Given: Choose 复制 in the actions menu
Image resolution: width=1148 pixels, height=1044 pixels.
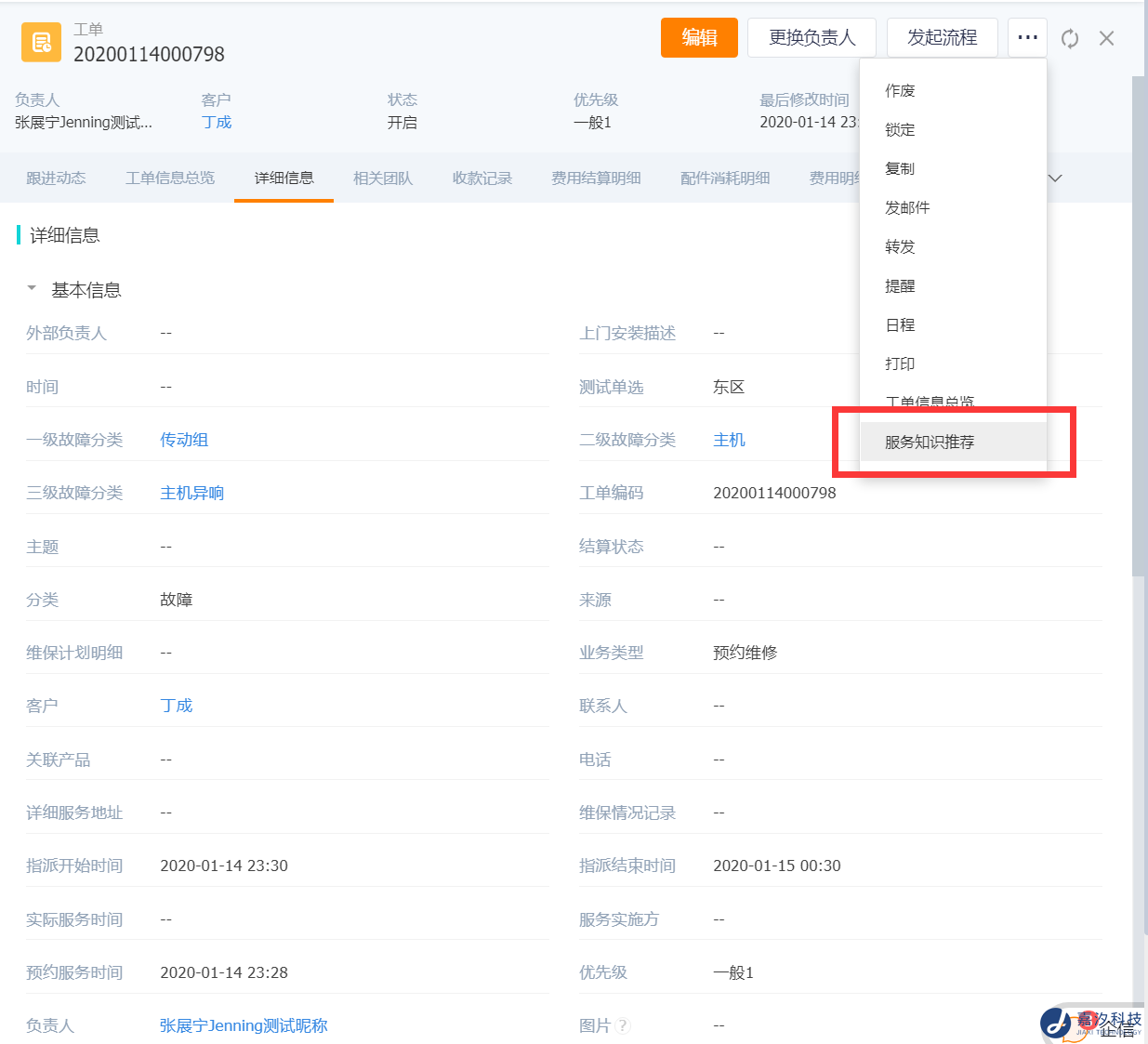Looking at the screenshot, I should (953, 168).
